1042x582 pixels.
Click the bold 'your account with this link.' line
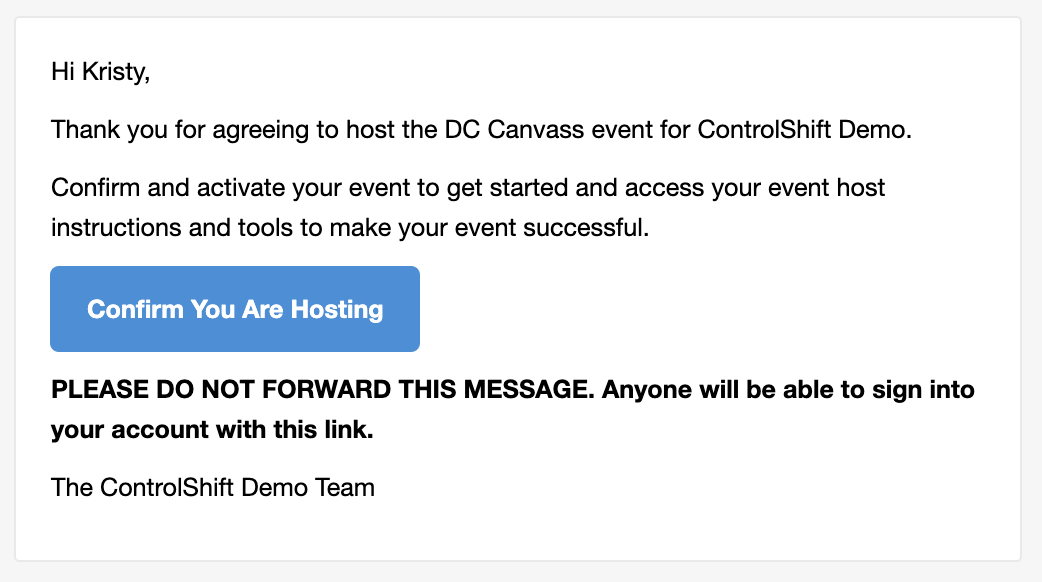[212, 430]
